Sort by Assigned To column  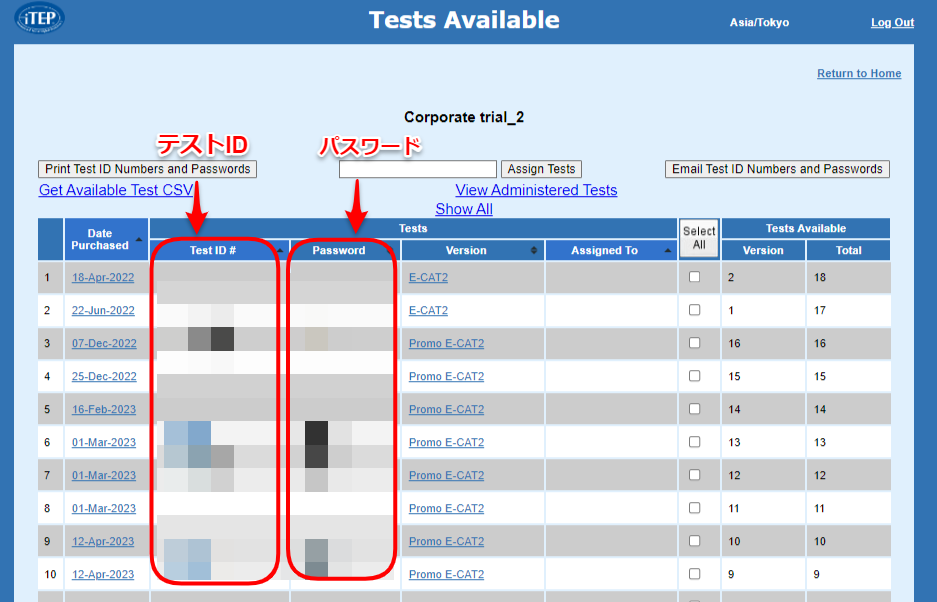click(611, 250)
